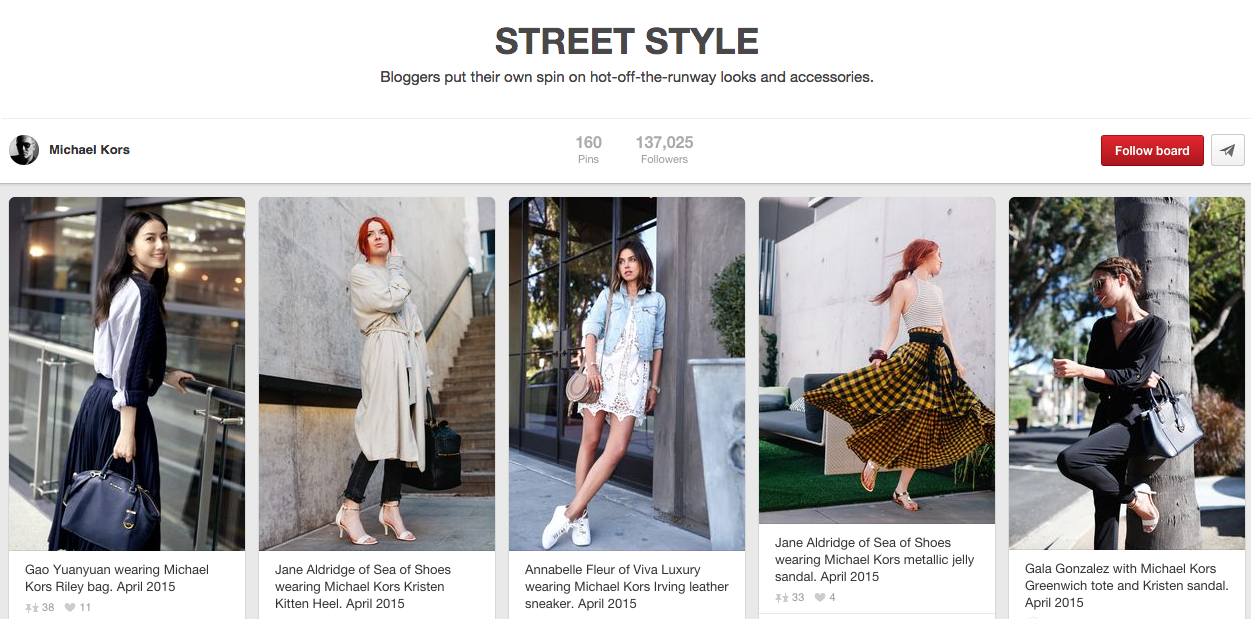1251x619 pixels.
Task: Open yellow plaid skirt photo
Action: tap(877, 360)
